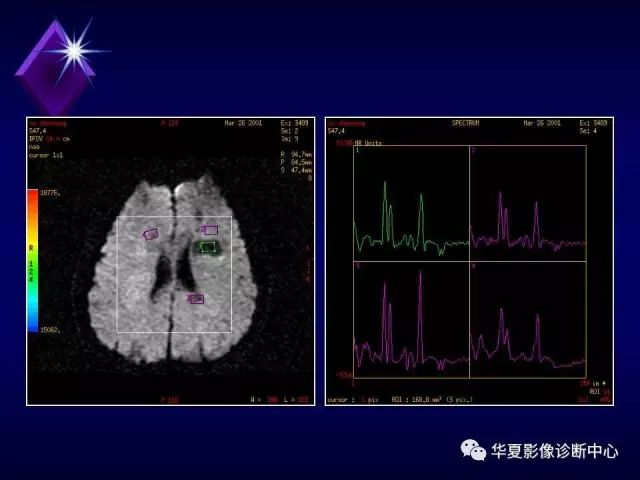Click the cursor pix readout at the spectrum bottom
The image size is (640, 480).
pos(353,400)
